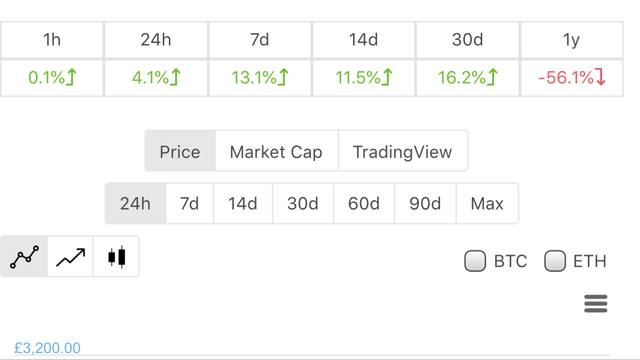Choose the 7d chart range
640x360 pixels.
point(189,203)
